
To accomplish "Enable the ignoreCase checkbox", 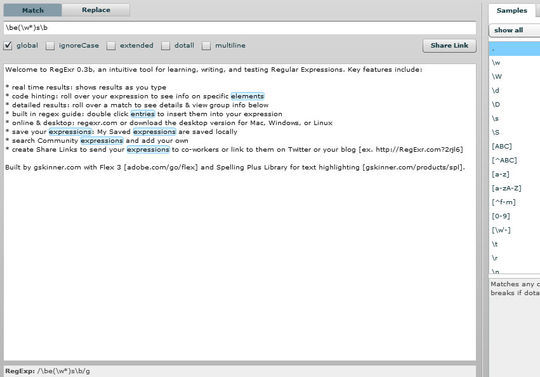I will click(x=50, y=45).
